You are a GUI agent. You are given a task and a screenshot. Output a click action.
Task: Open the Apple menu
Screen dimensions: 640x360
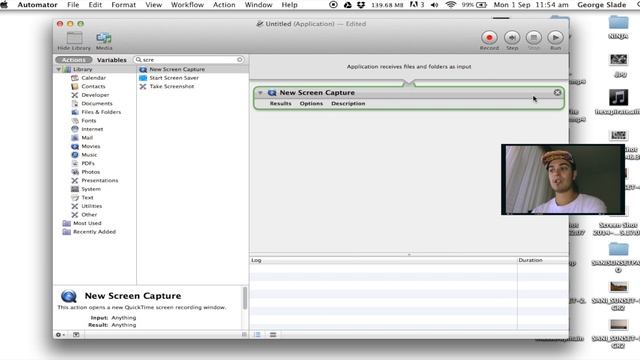coord(4,5)
